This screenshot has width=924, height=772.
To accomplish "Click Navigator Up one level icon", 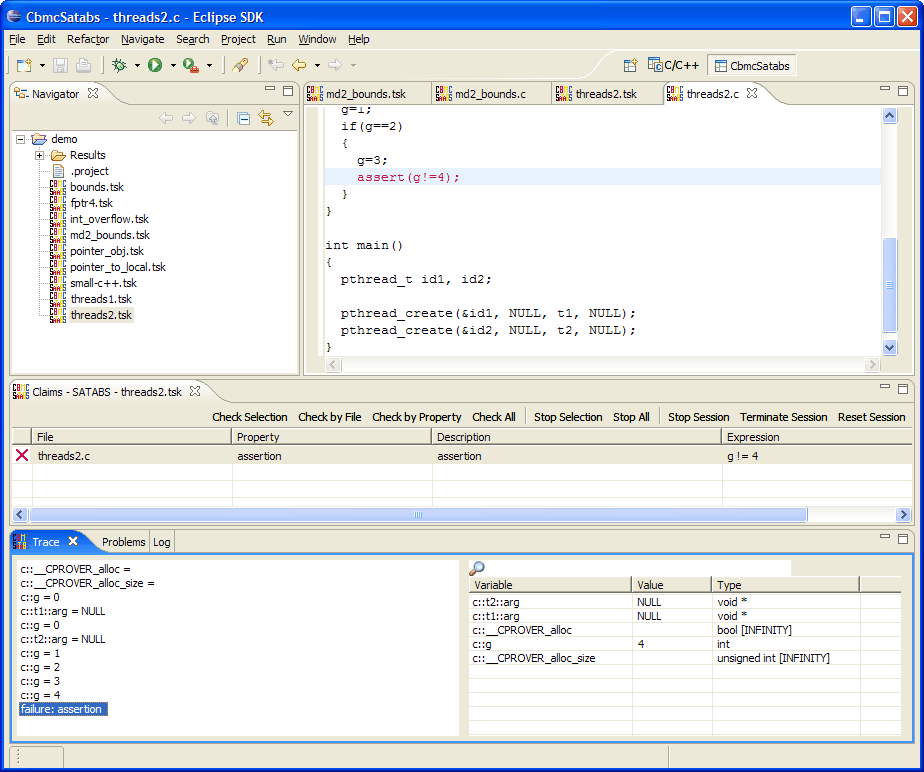I will point(212,118).
